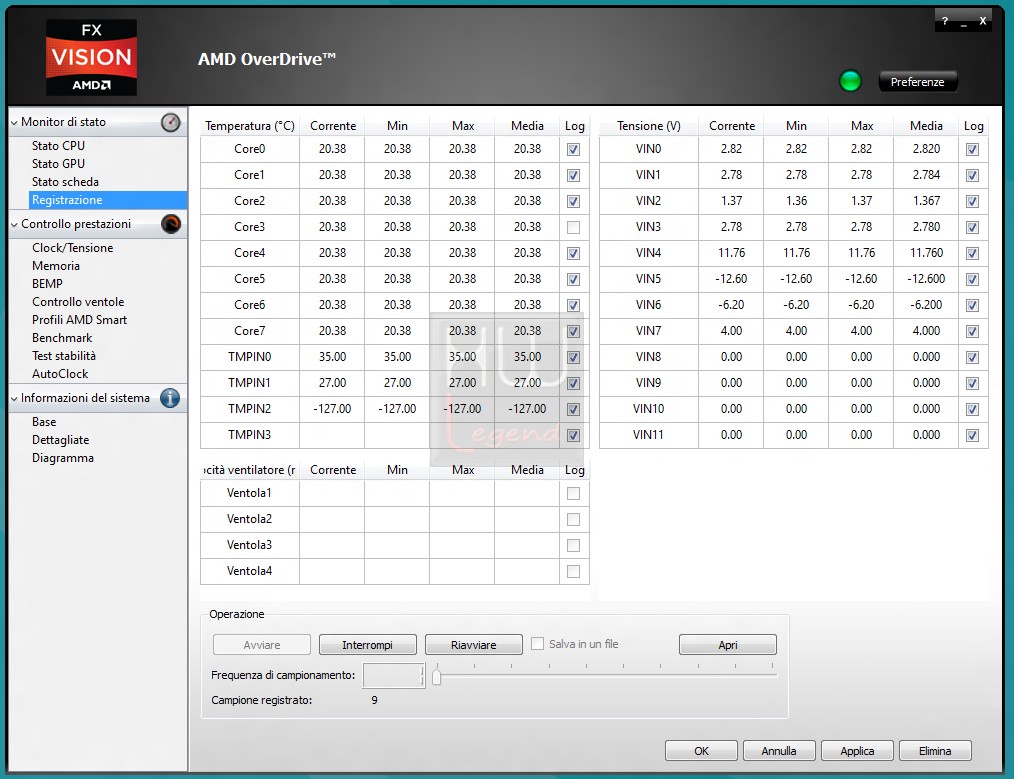Click the green status indicator light

click(850, 81)
